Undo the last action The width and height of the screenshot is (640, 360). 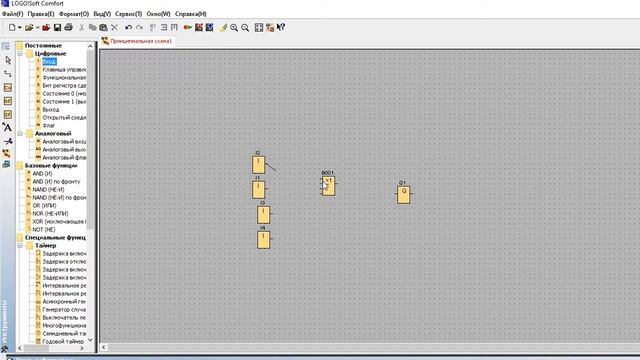coord(129,27)
